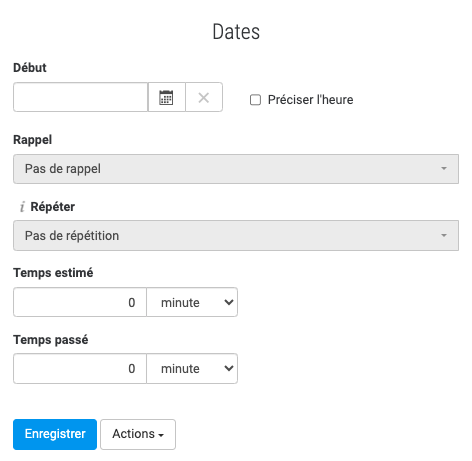Image resolution: width=472 pixels, height=461 pixels.
Task: Open the Répéter dropdown showing Pas de répétition
Action: pyautogui.click(x=236, y=235)
